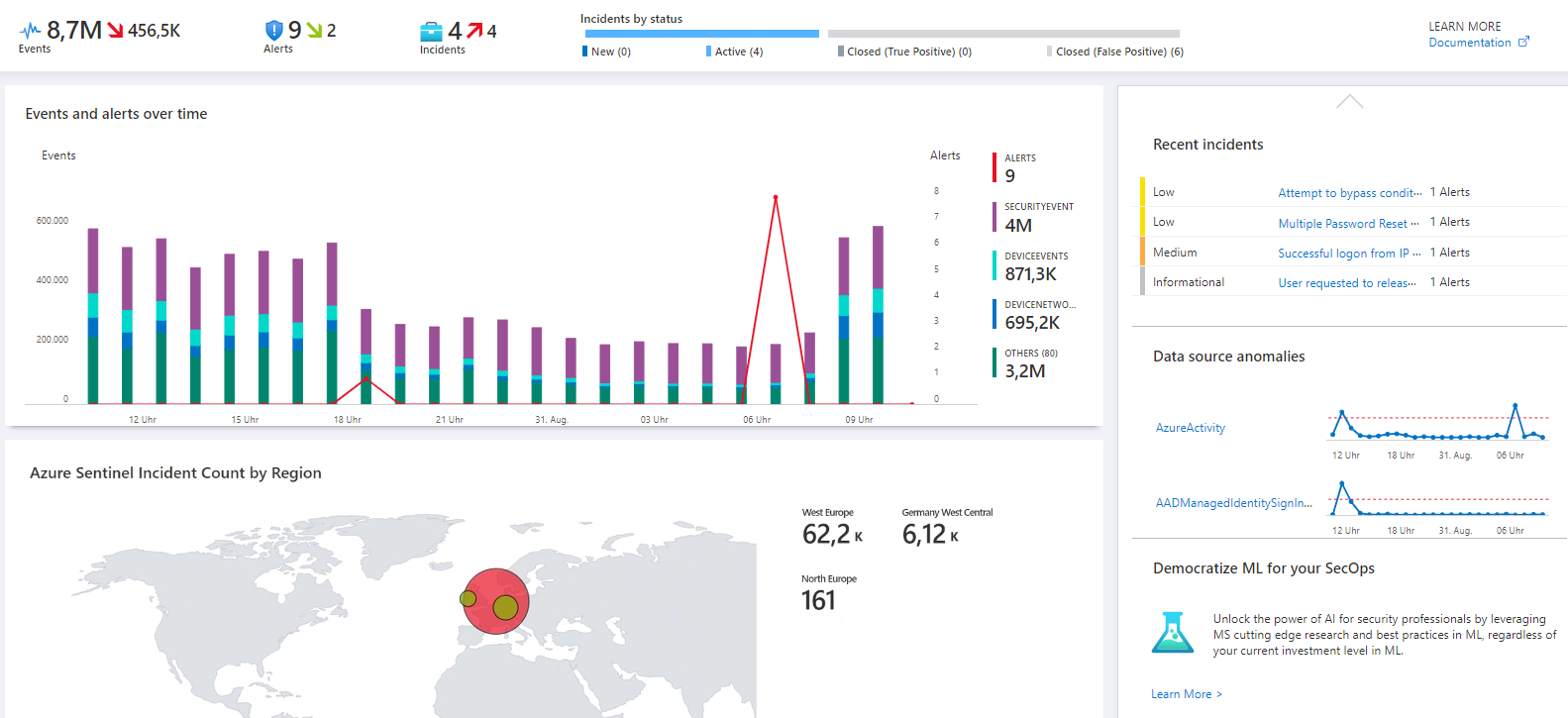Click '1 Alerts' in the Medium incident row

pyautogui.click(x=1449, y=253)
